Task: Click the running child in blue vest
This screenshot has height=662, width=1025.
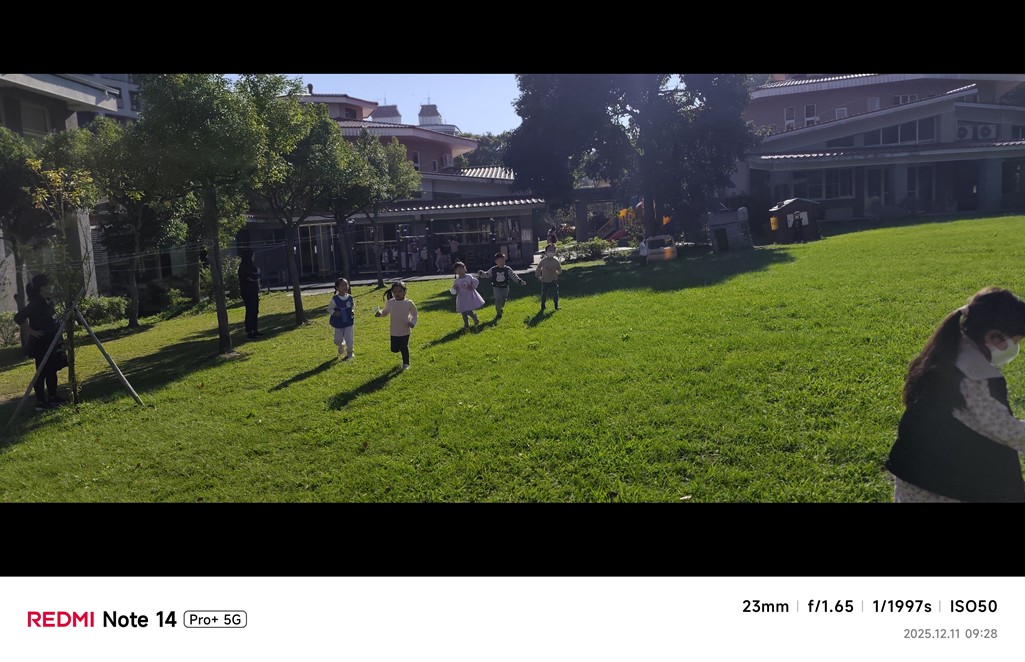Action: pyautogui.click(x=343, y=318)
